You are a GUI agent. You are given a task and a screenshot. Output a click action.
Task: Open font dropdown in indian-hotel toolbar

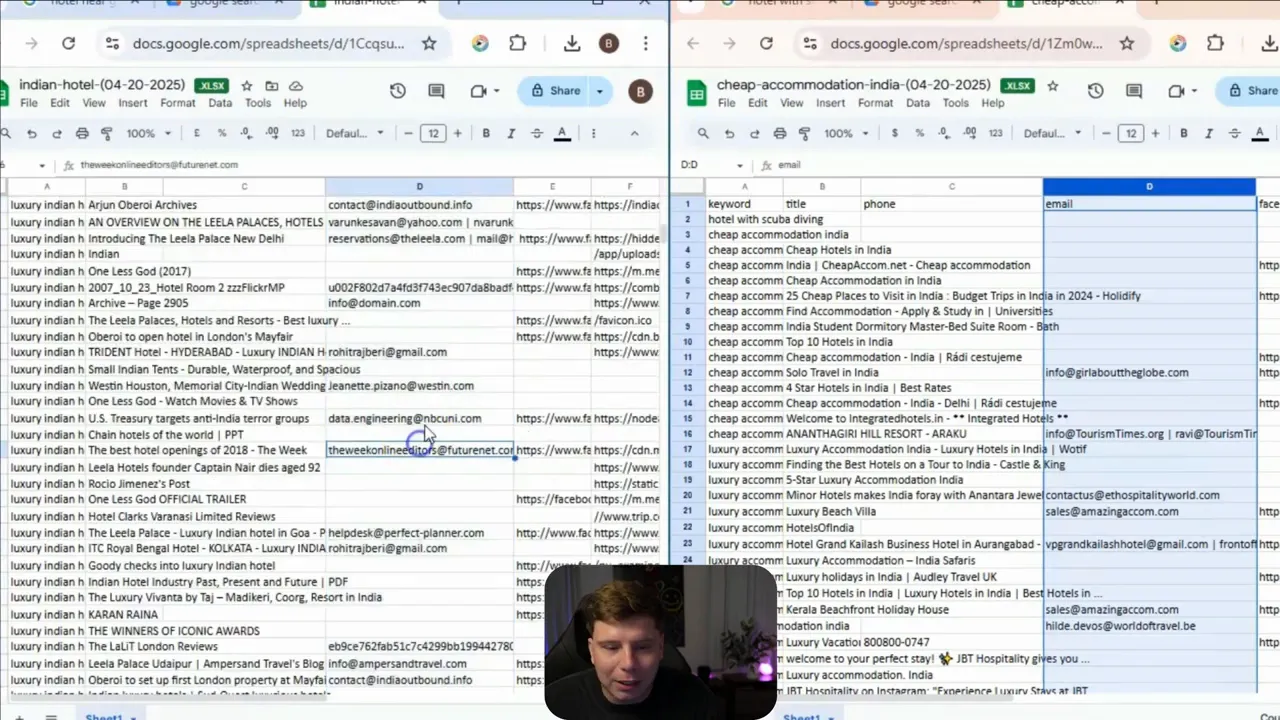[355, 133]
